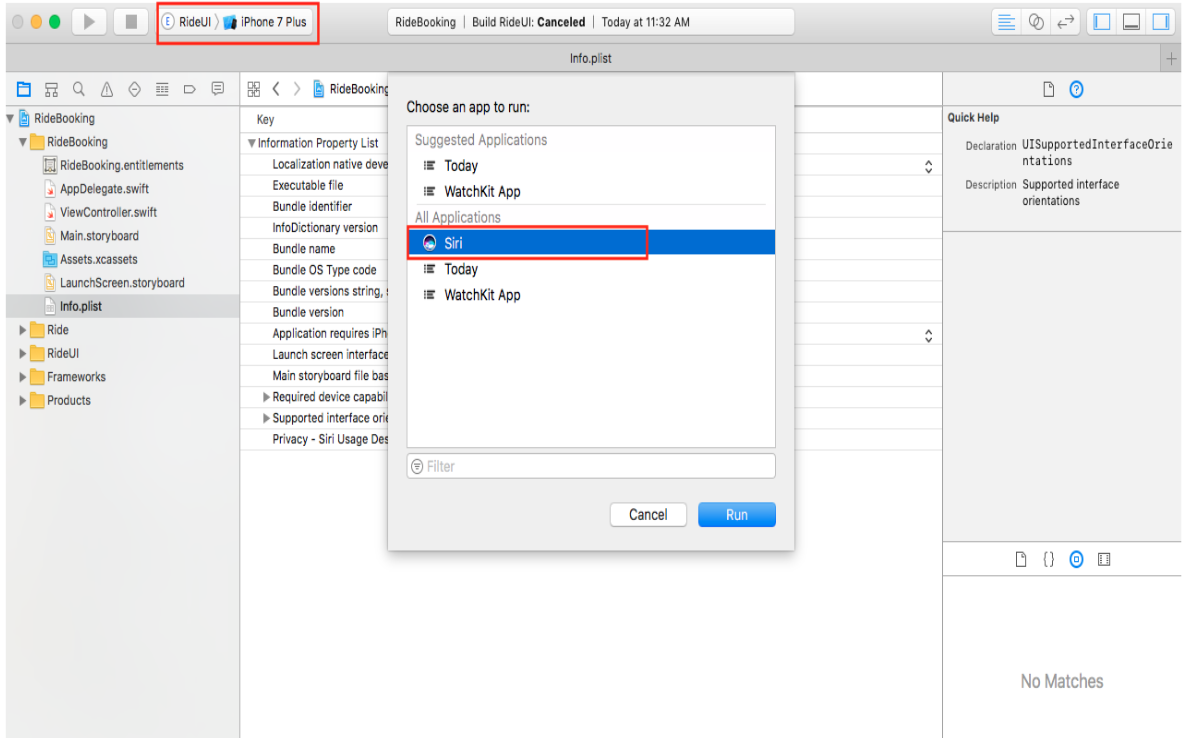The height and width of the screenshot is (738, 1186).
Task: Open the Report navigator
Action: tap(218, 89)
